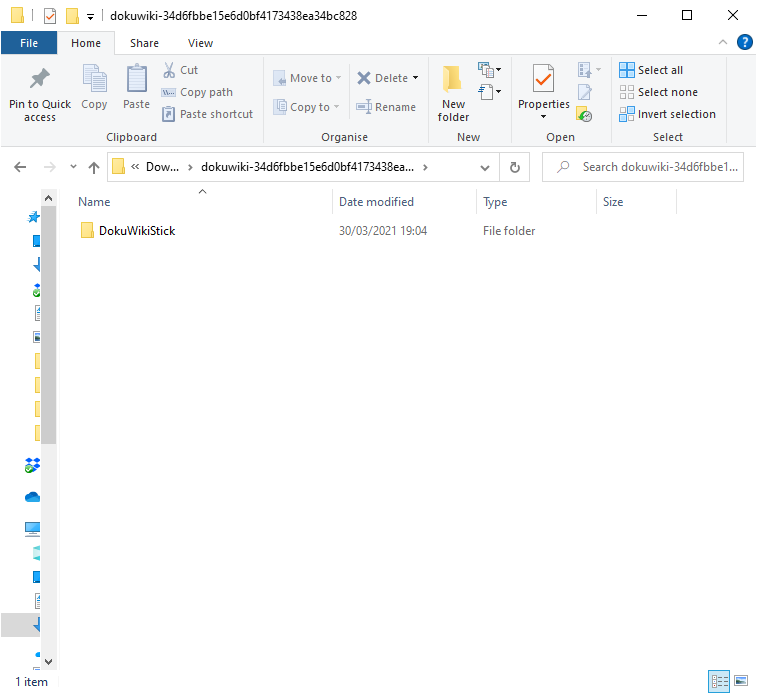Switch to Details view layout
Viewport: 757px width, 694px height.
point(719,681)
